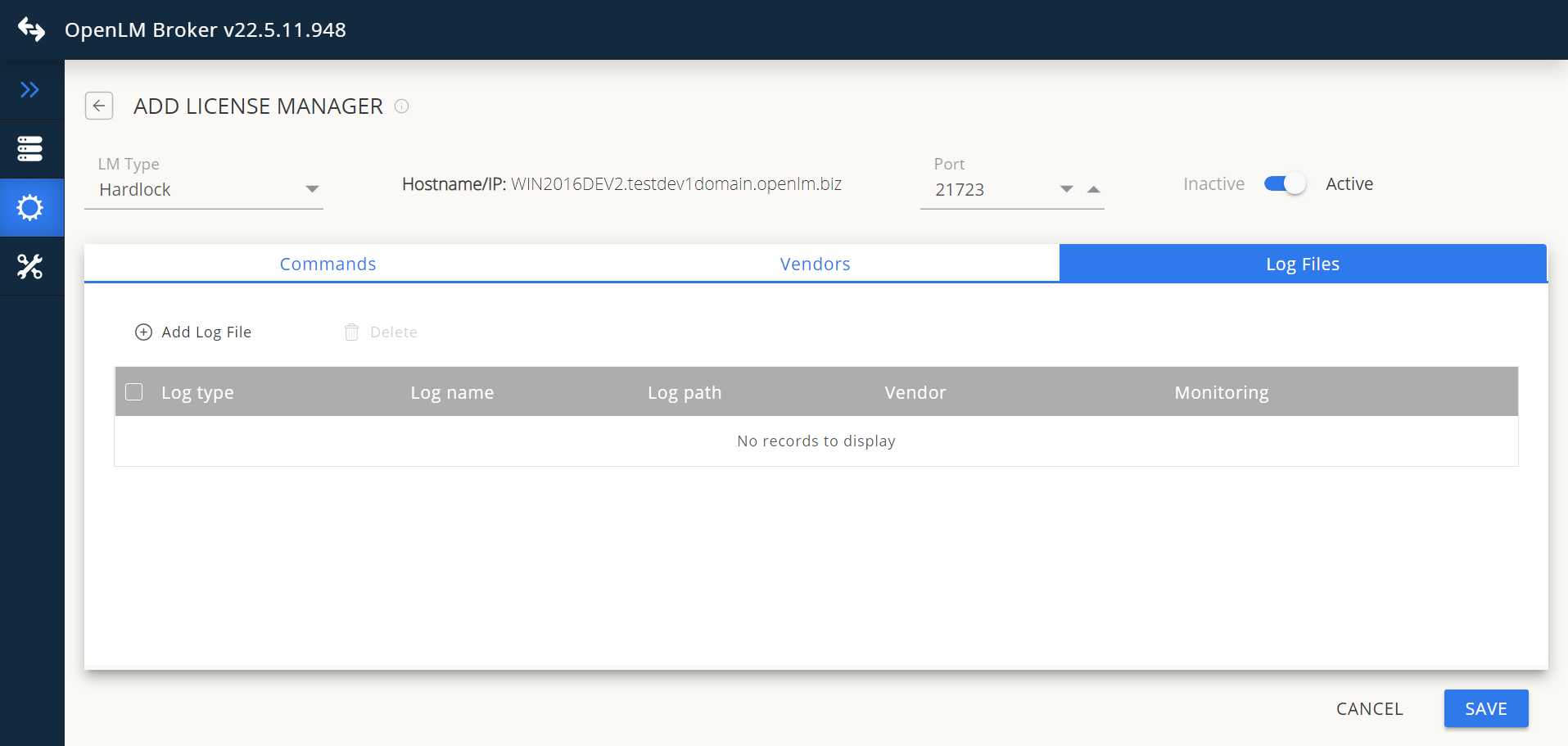1568x746 pixels.
Task: Toggle the Inactive/Active switch
Action: coord(1284,184)
